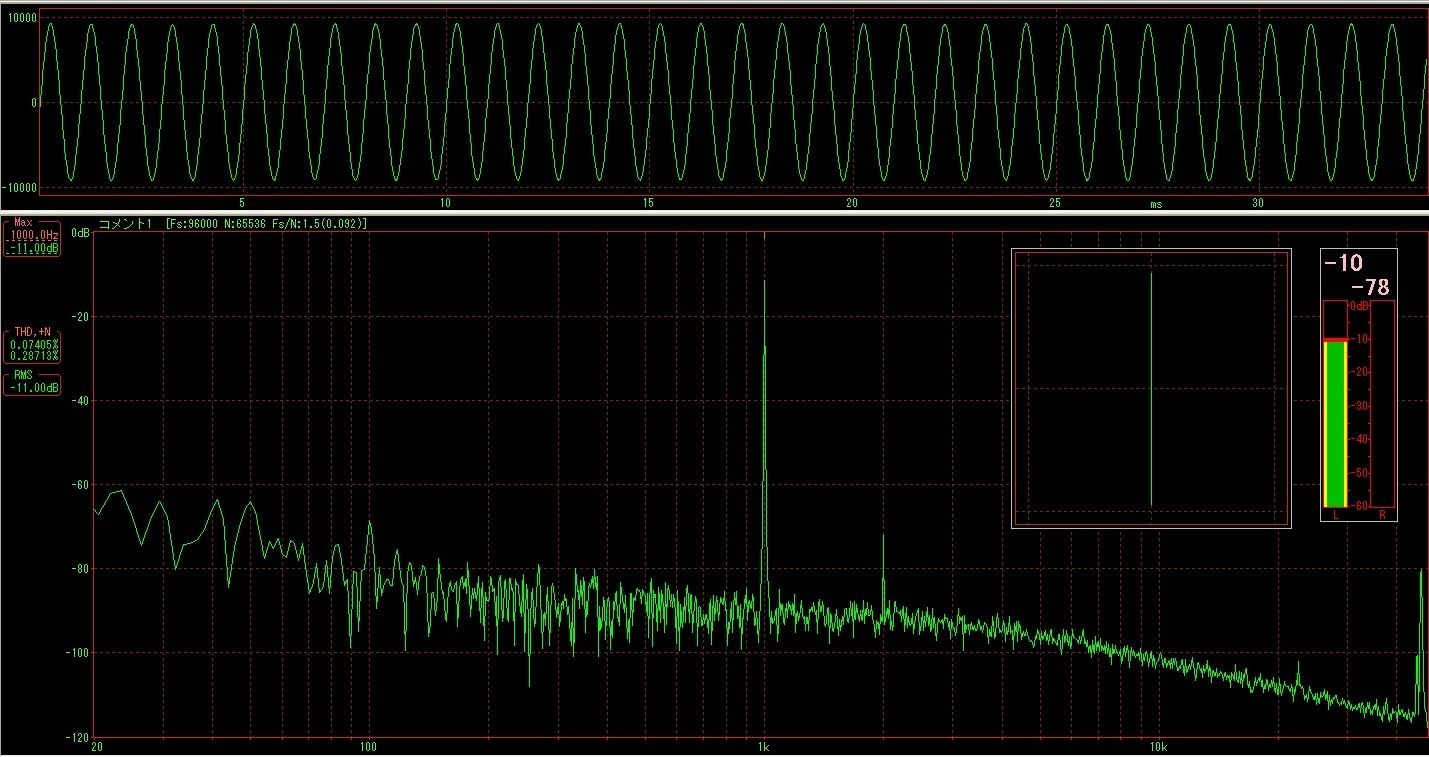This screenshot has height=757, width=1429.
Task: Click the R peak value -78
Action: [x=1370, y=288]
